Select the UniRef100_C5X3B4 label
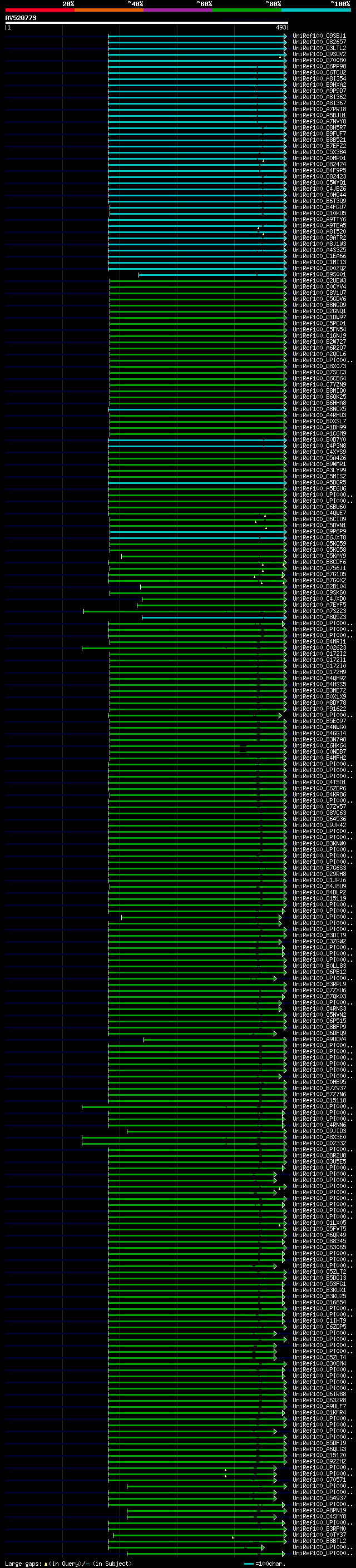 click(x=319, y=152)
